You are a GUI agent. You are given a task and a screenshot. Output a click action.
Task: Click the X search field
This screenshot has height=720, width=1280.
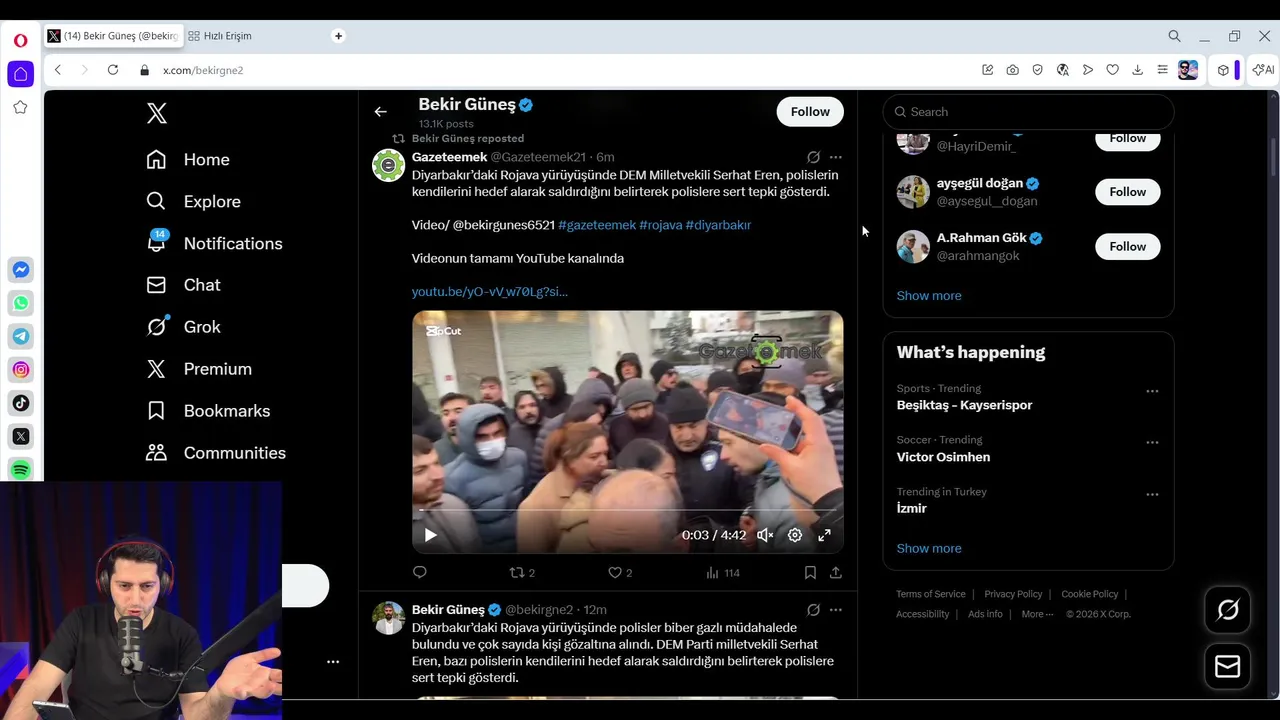click(x=1028, y=112)
